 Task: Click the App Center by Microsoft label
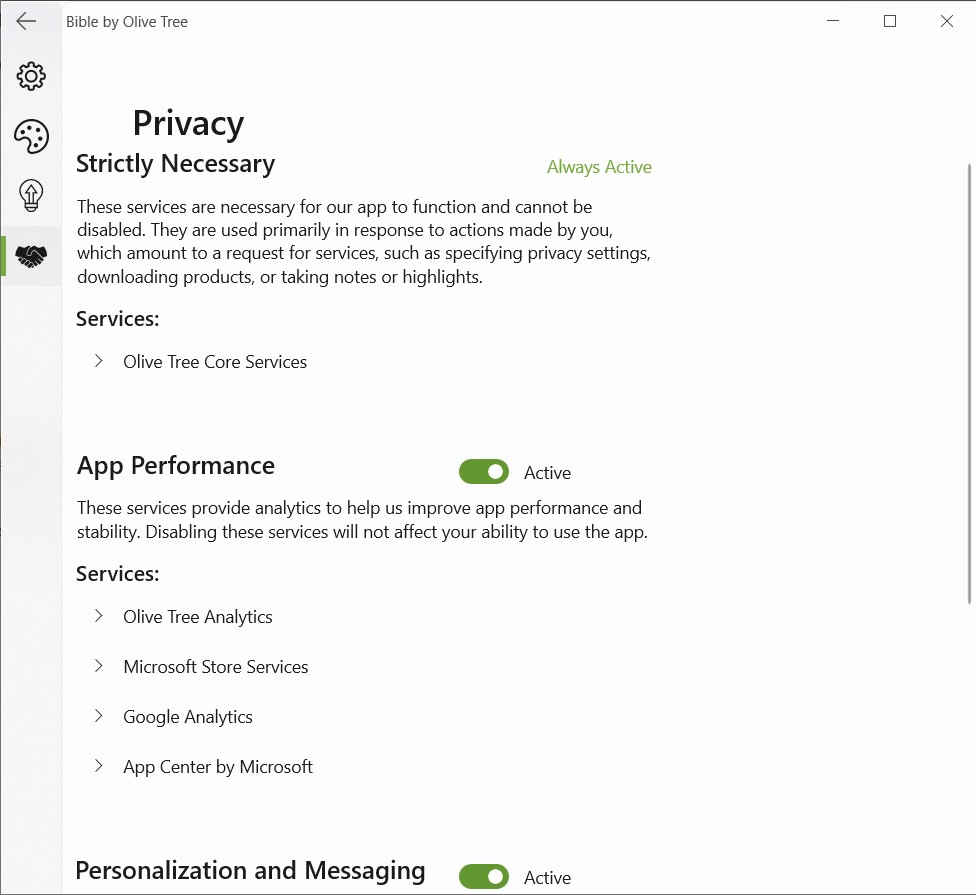click(218, 767)
